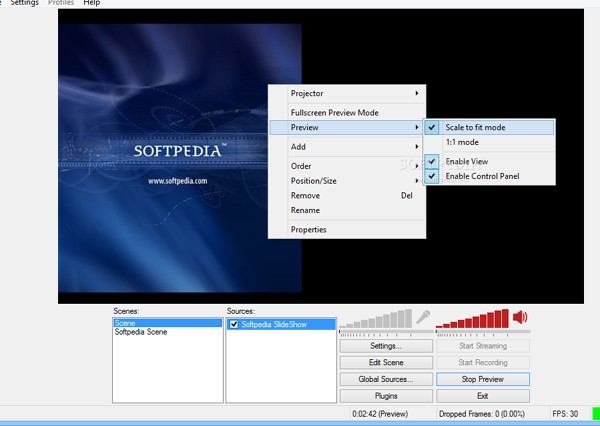Click the Stop Preview button
The width and height of the screenshot is (600, 426).
pos(483,379)
